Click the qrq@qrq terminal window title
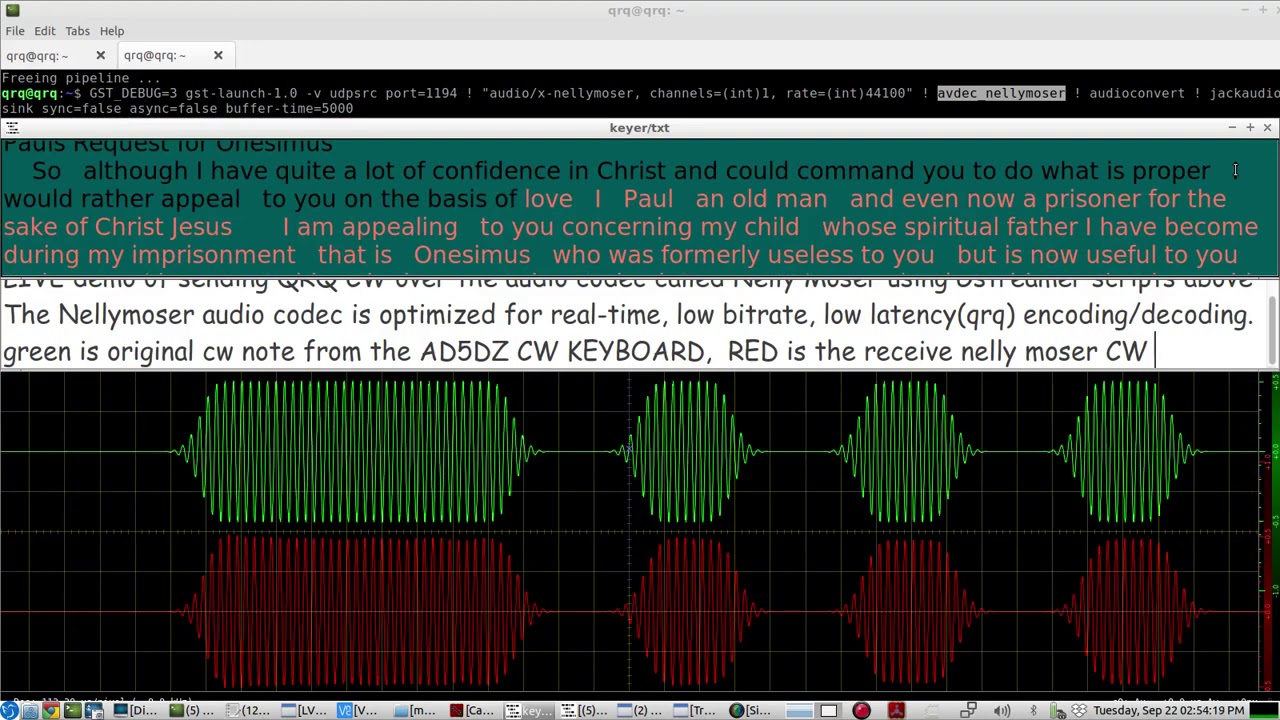The image size is (1280, 720). click(646, 11)
